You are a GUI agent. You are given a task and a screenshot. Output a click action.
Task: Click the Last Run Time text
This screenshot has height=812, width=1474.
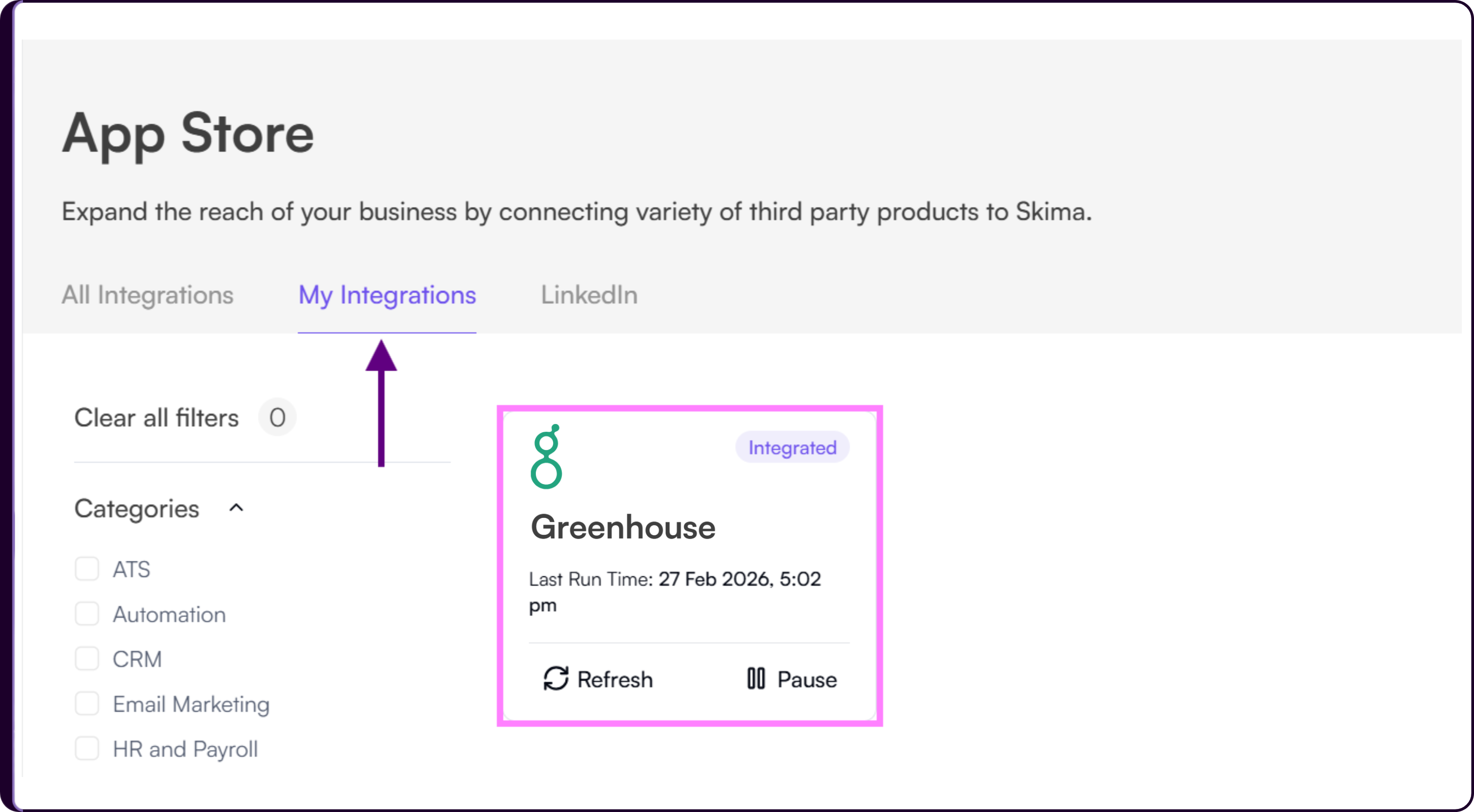click(675, 592)
